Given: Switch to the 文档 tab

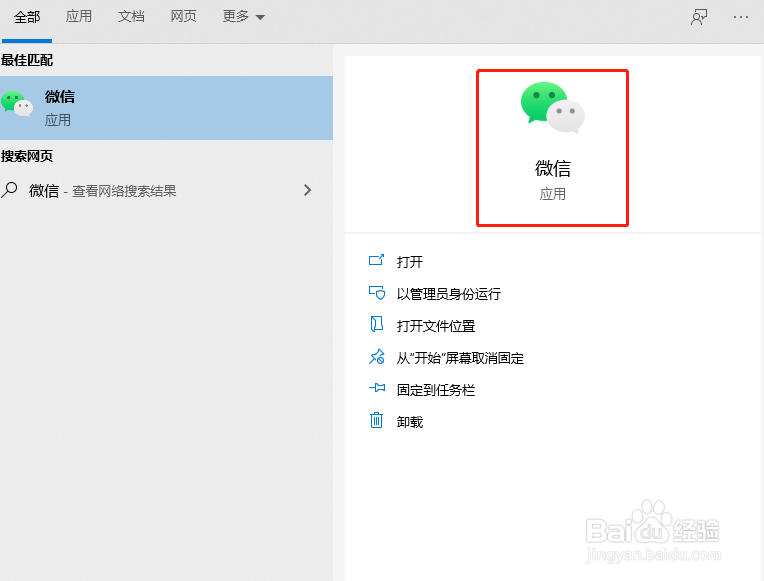Looking at the screenshot, I should (131, 17).
